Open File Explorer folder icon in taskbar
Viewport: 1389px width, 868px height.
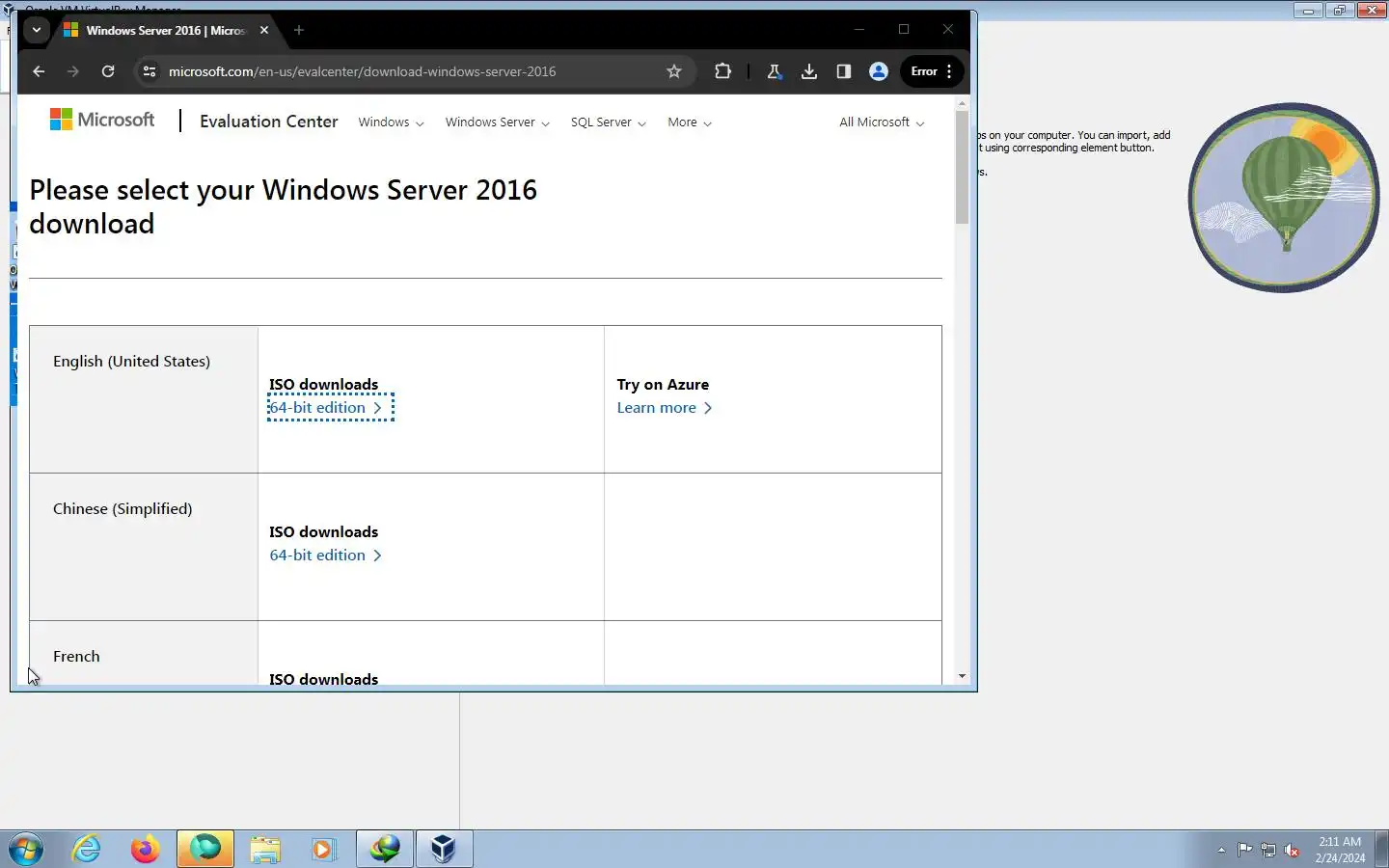click(x=265, y=850)
